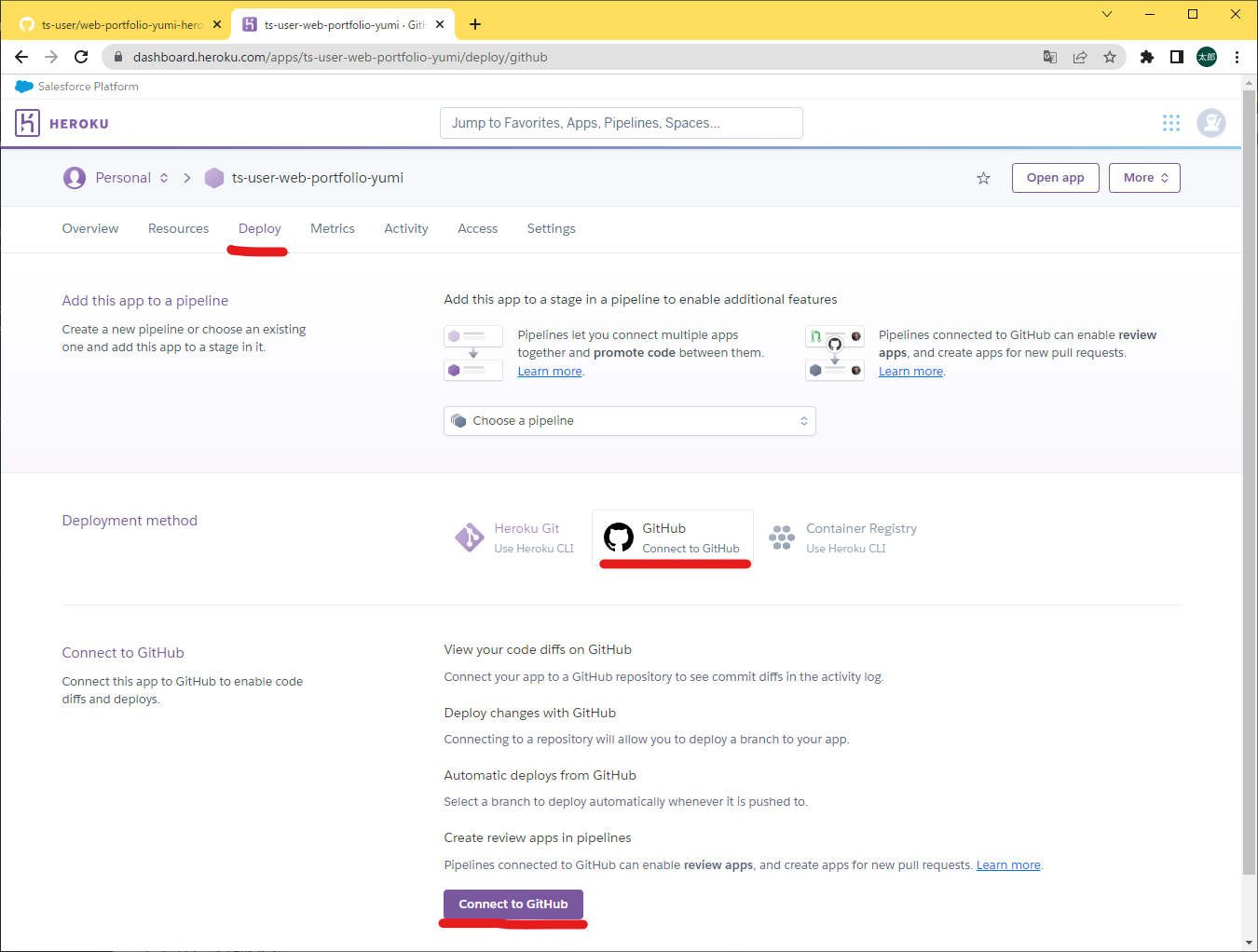Click the Heroku logo icon
This screenshot has height=952, width=1258.
27,123
